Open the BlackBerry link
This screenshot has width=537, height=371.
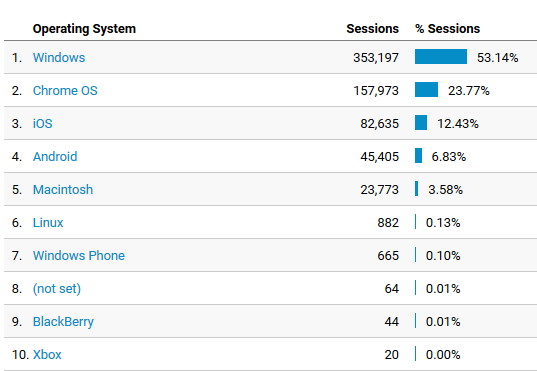(x=63, y=322)
